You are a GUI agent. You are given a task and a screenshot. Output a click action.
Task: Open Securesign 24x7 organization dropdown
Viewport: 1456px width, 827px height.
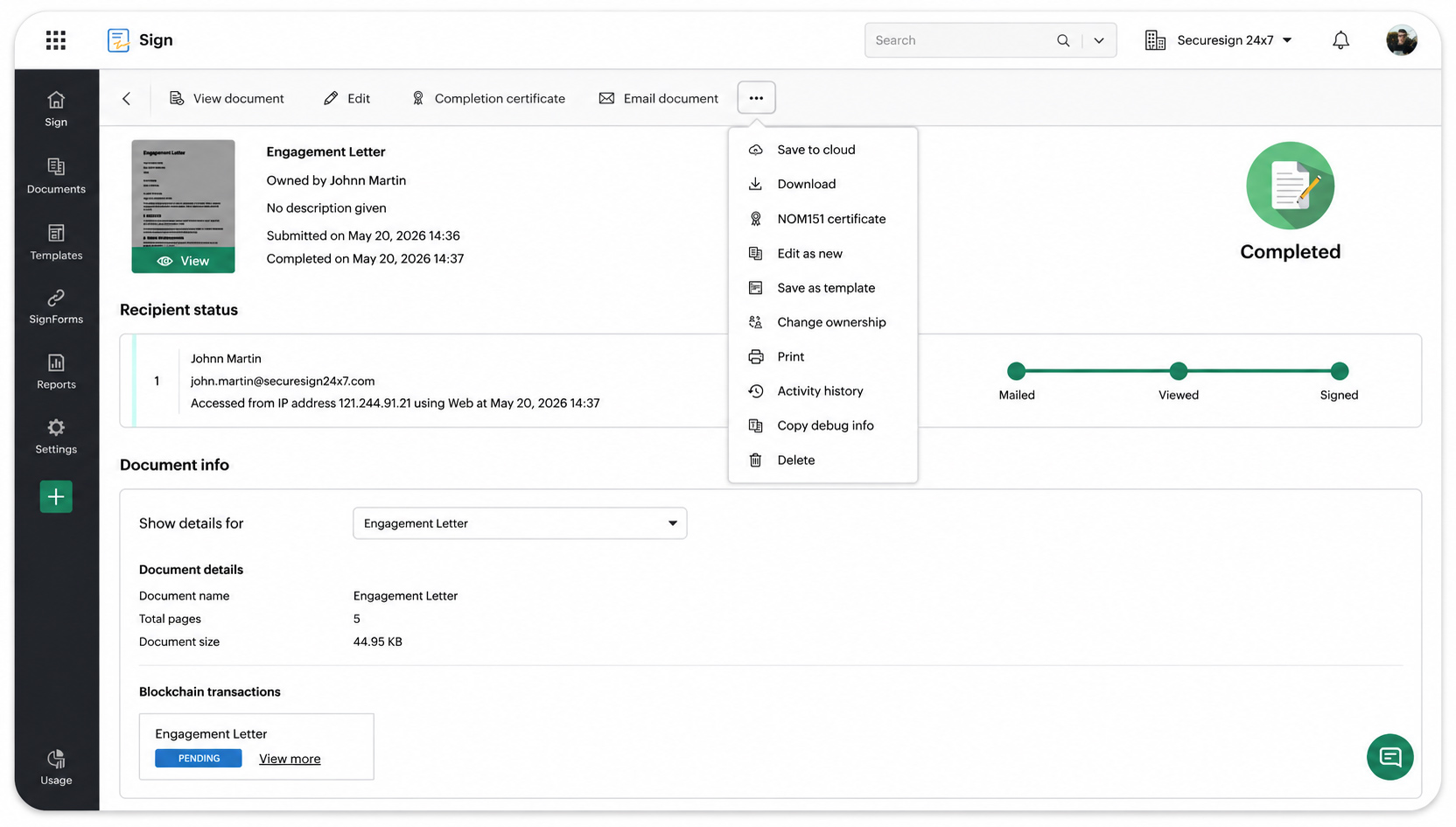(x=1219, y=40)
